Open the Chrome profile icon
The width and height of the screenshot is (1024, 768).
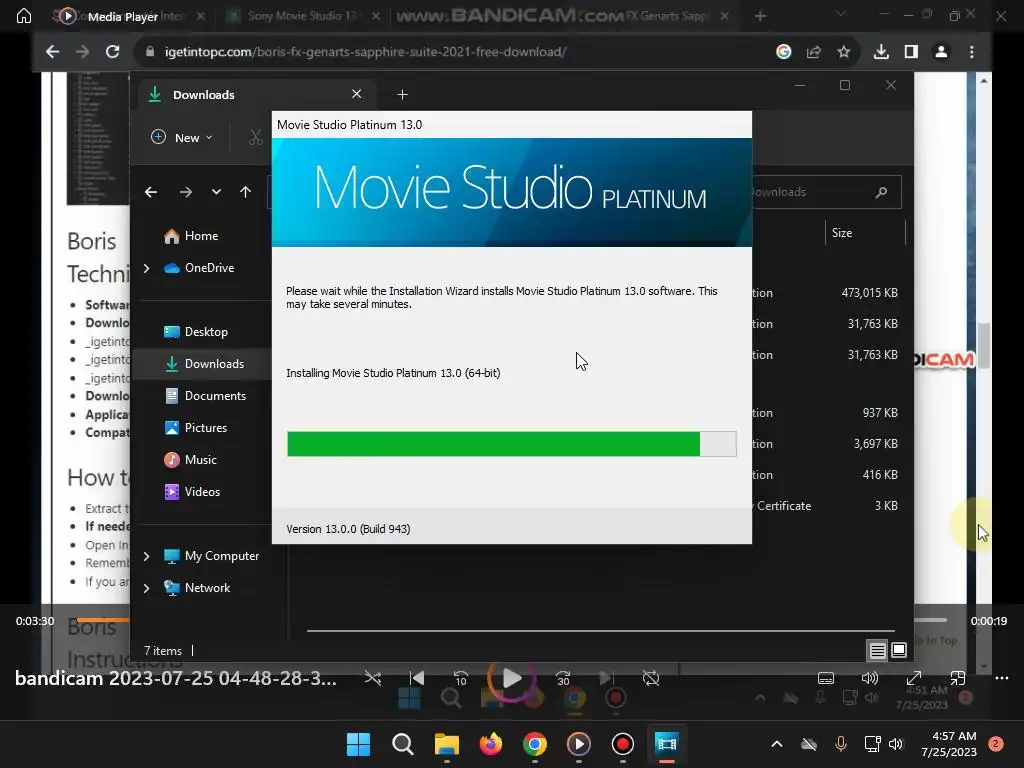pyautogui.click(x=941, y=52)
